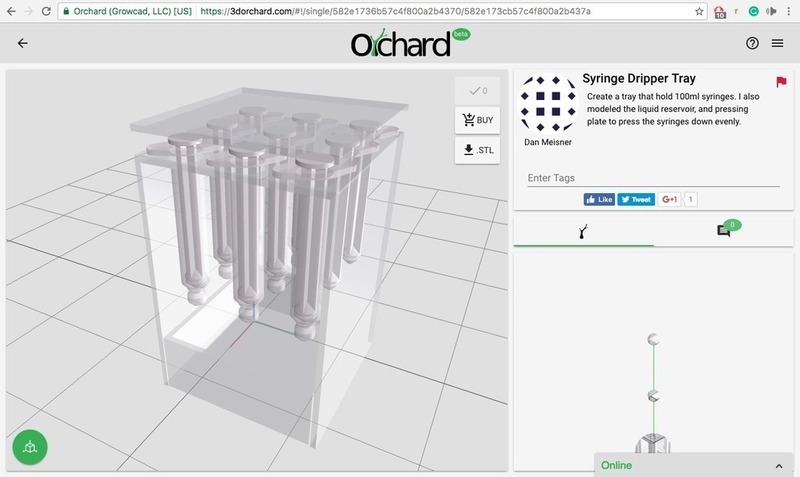Download the model as .STL
The height and width of the screenshot is (477, 800).
476,152
